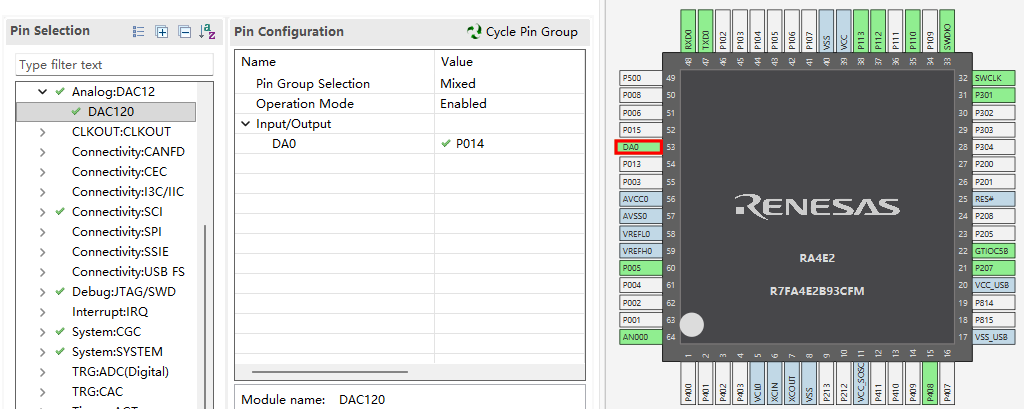Click the flat list view icon in Pin Selection
This screenshot has width=1024, height=409.
pos(138,31)
